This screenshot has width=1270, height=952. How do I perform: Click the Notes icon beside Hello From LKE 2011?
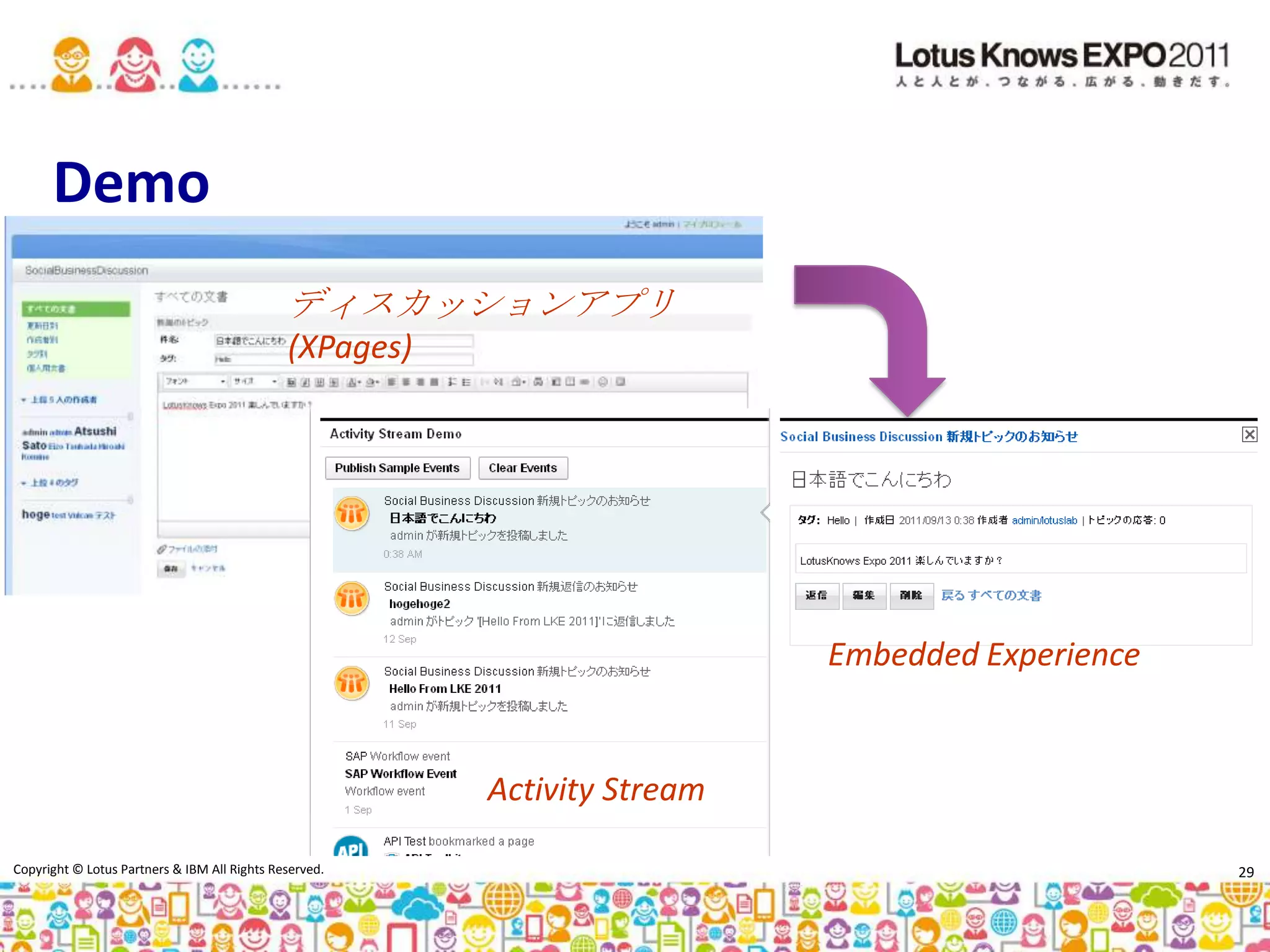coord(352,683)
